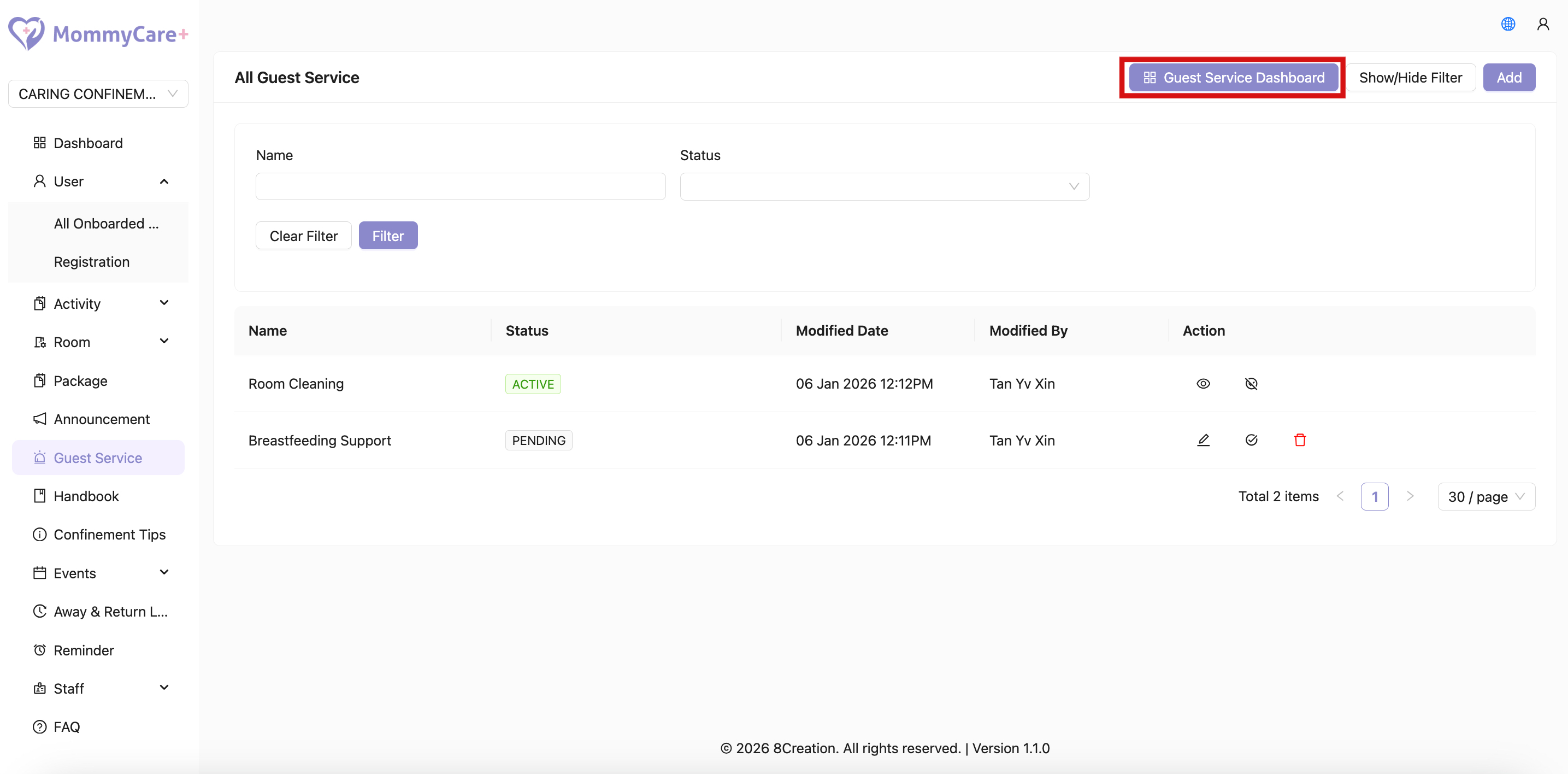This screenshot has width=1568, height=774.
Task: Click the Clear Filter button
Action: [x=303, y=235]
